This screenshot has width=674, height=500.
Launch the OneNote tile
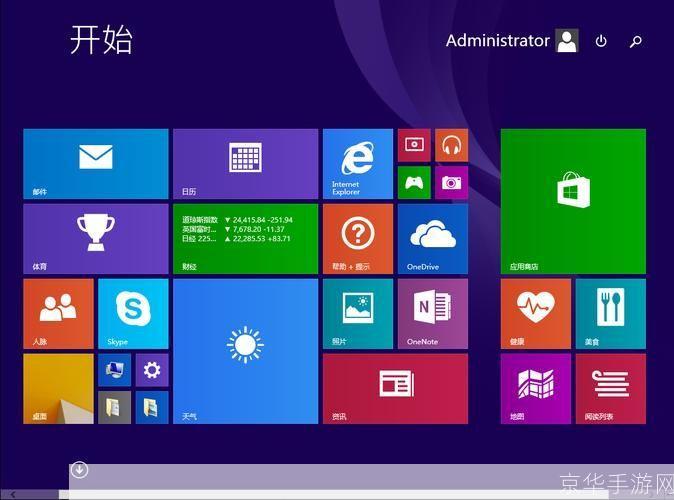(433, 314)
